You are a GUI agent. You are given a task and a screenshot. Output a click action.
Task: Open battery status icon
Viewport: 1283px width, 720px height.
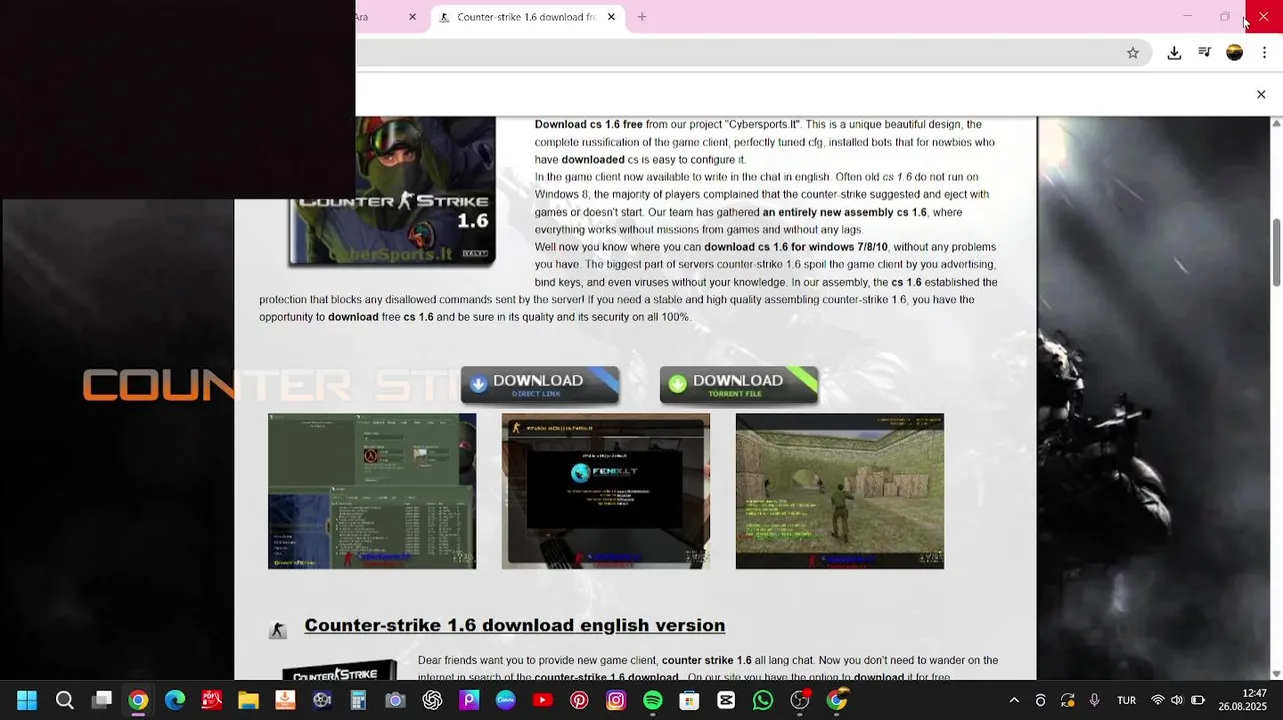click(1198, 701)
